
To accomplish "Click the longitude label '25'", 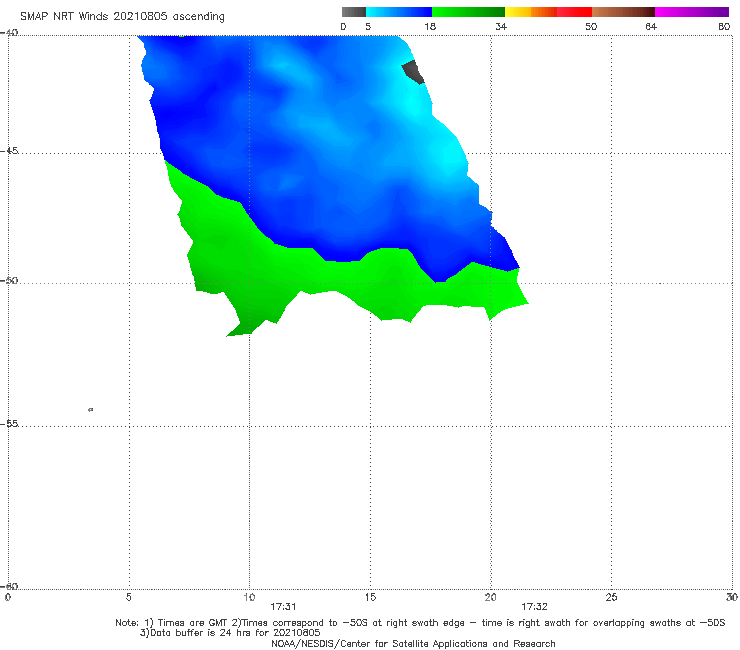I will click(x=611, y=597).
